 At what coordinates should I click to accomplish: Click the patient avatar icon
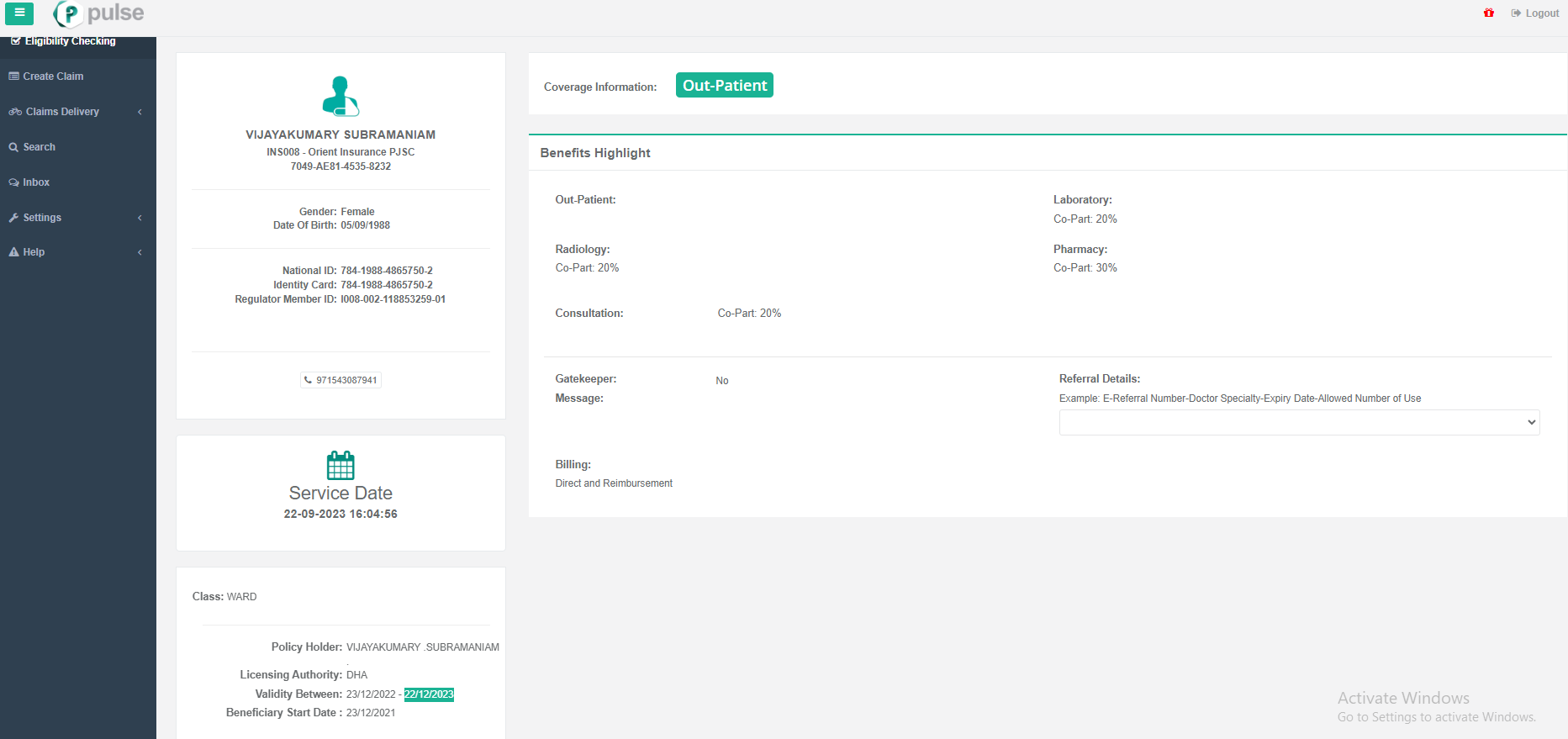[341, 96]
